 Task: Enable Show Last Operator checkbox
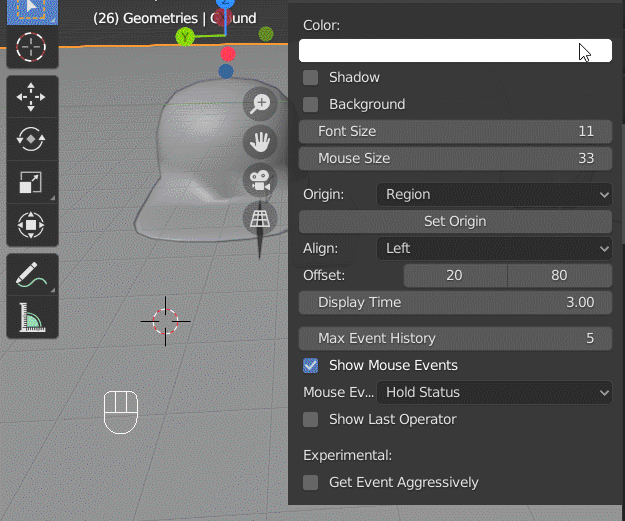click(x=311, y=419)
